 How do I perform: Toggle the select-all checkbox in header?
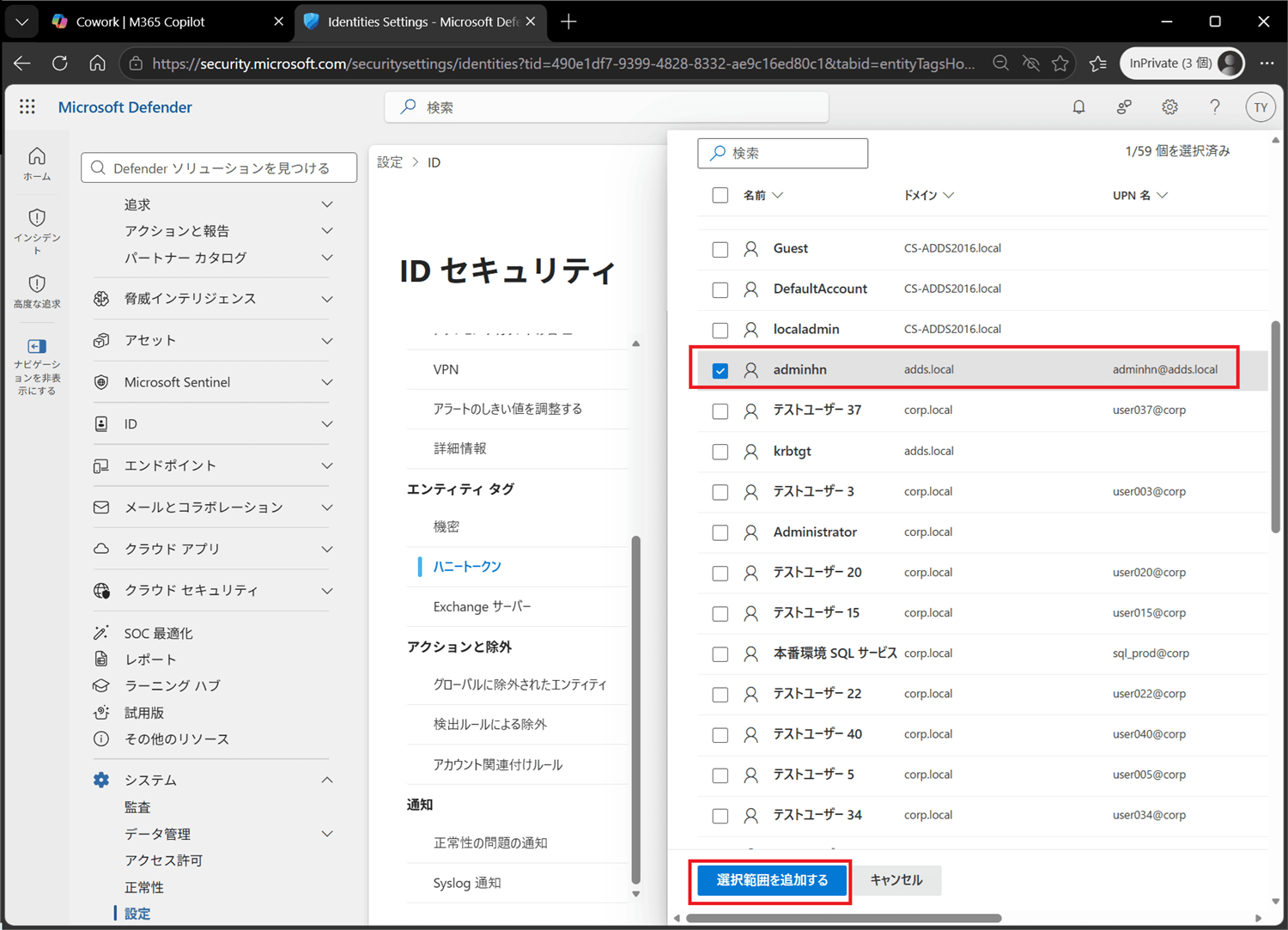[x=720, y=195]
